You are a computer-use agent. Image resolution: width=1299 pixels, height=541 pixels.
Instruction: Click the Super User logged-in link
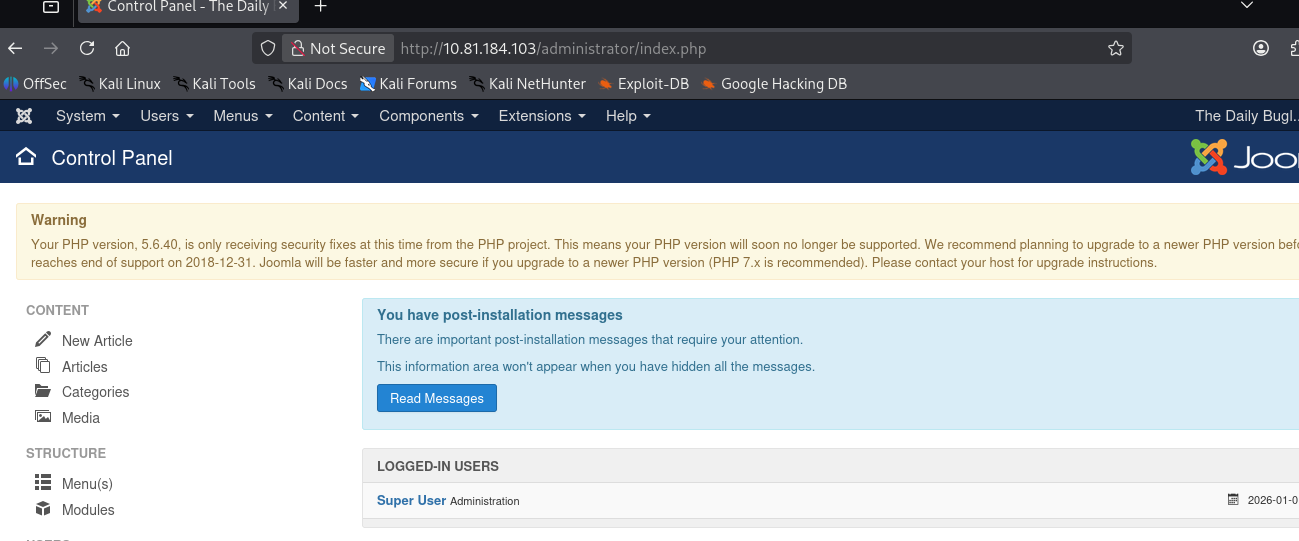[411, 500]
